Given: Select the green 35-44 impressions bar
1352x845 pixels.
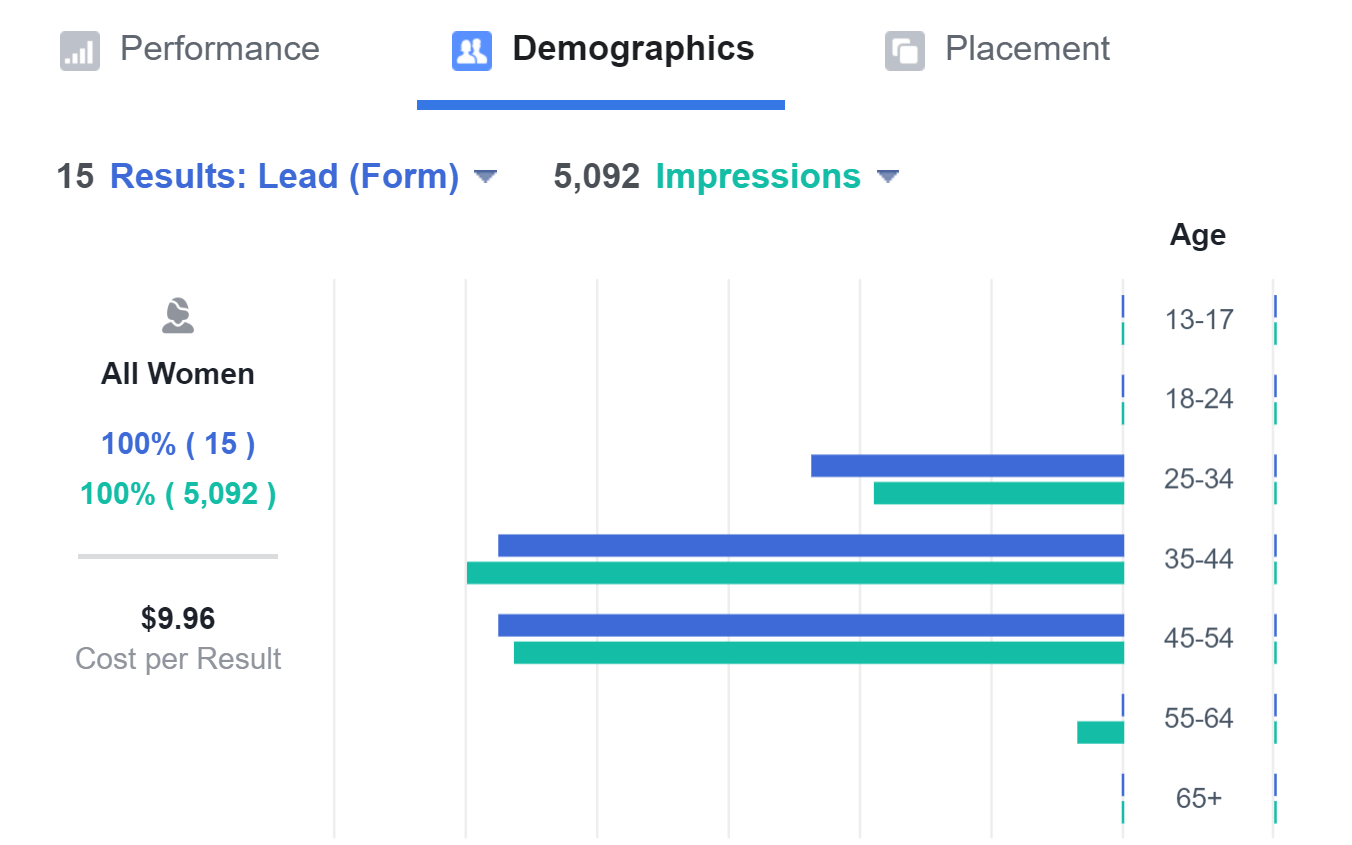Looking at the screenshot, I should point(795,573).
